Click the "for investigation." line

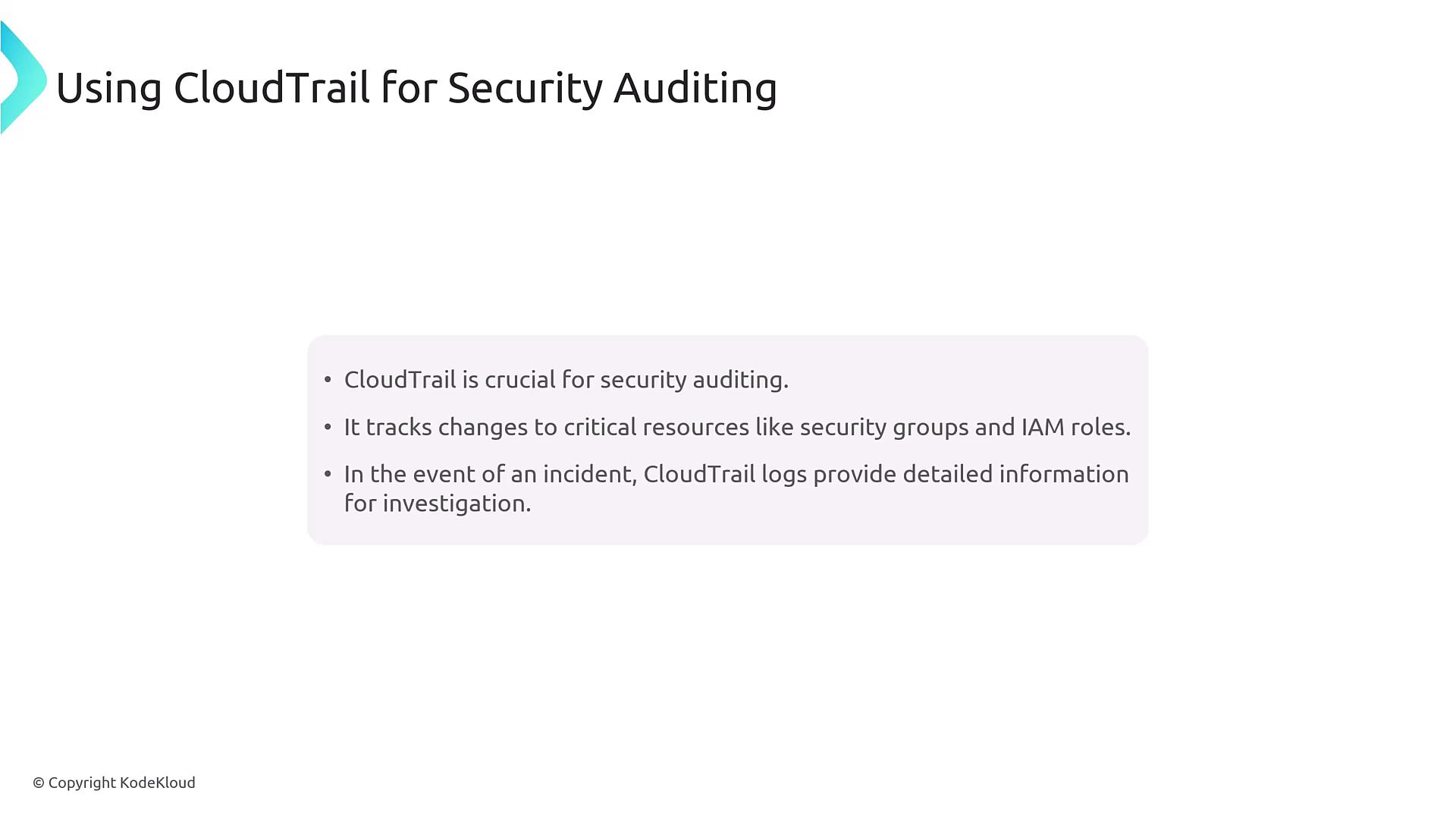pos(438,504)
